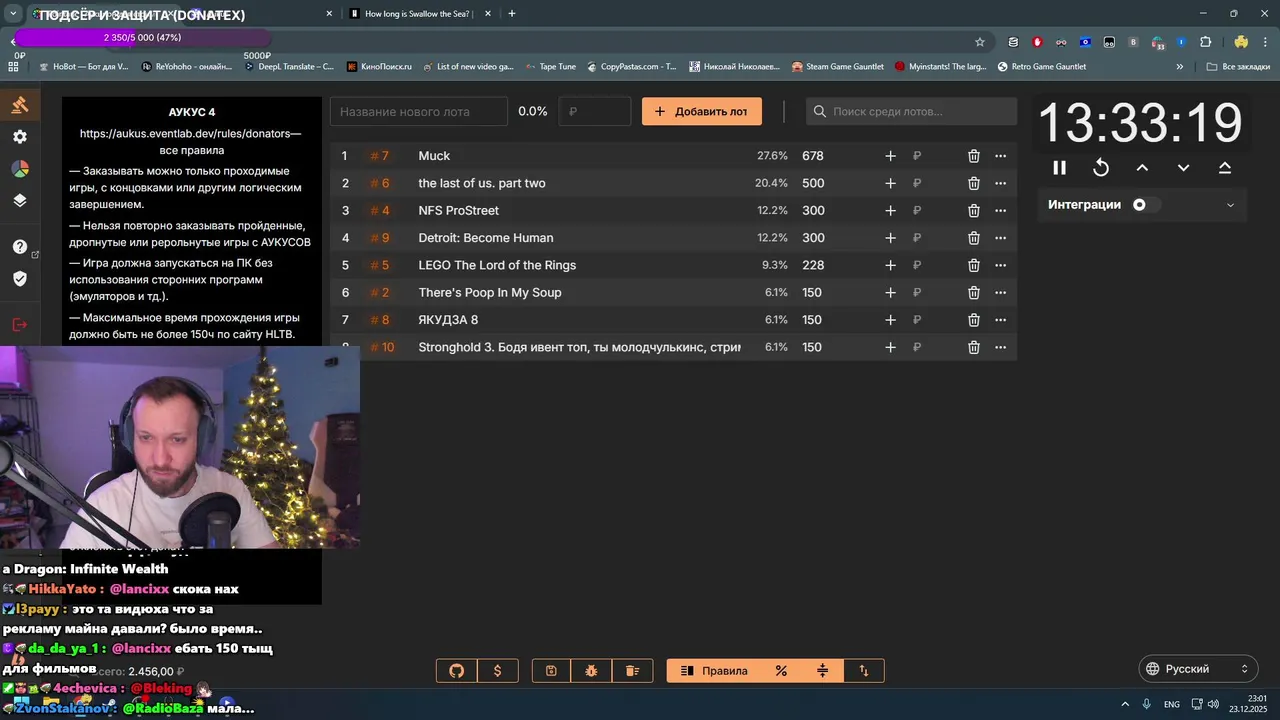Viewport: 1280px width, 720px height.
Task: Toggle the percent display button
Action: [x=781, y=671]
